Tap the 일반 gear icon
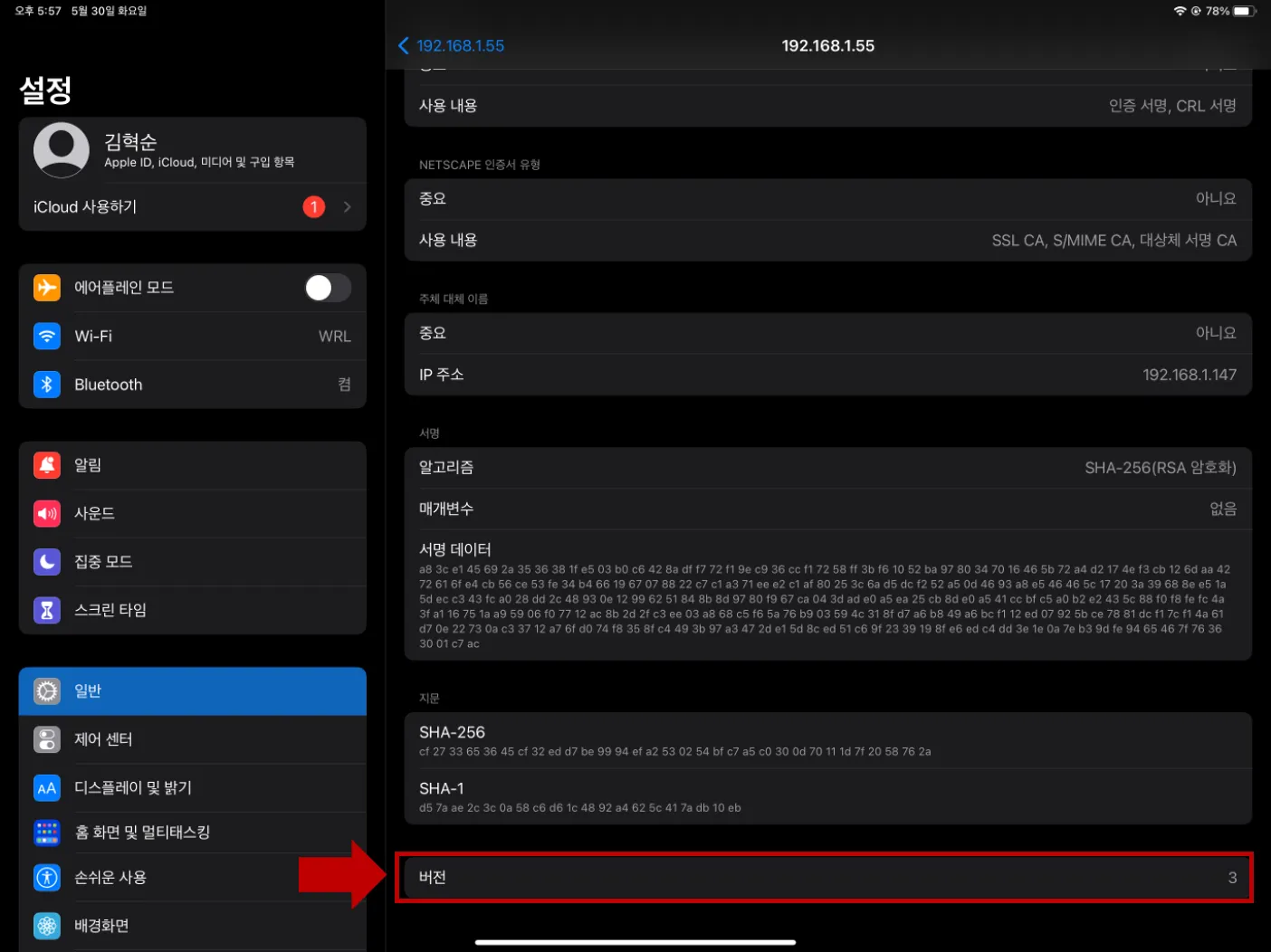The width and height of the screenshot is (1271, 952). click(x=47, y=691)
